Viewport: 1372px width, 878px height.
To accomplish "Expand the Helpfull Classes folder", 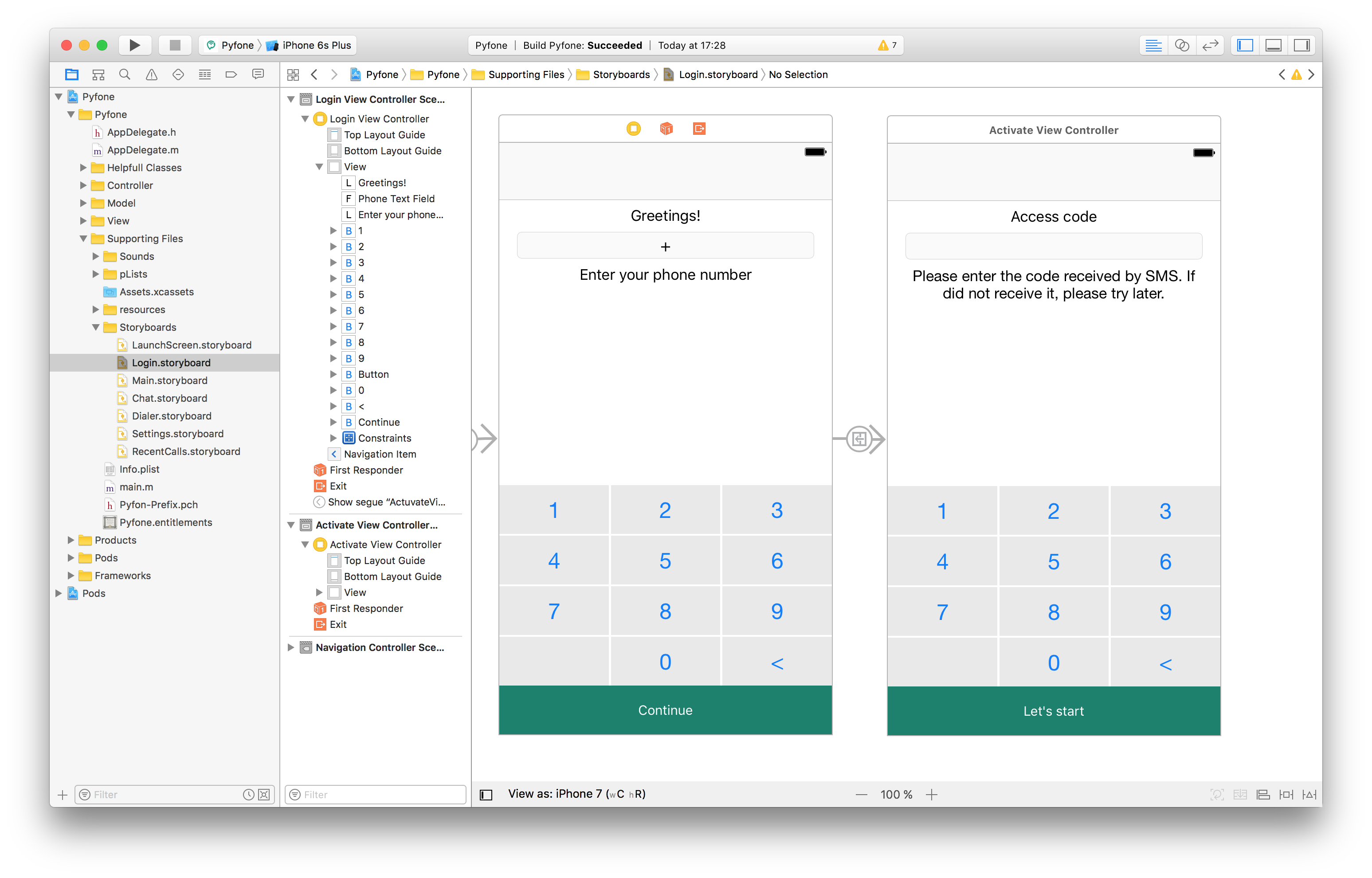I will coord(83,168).
